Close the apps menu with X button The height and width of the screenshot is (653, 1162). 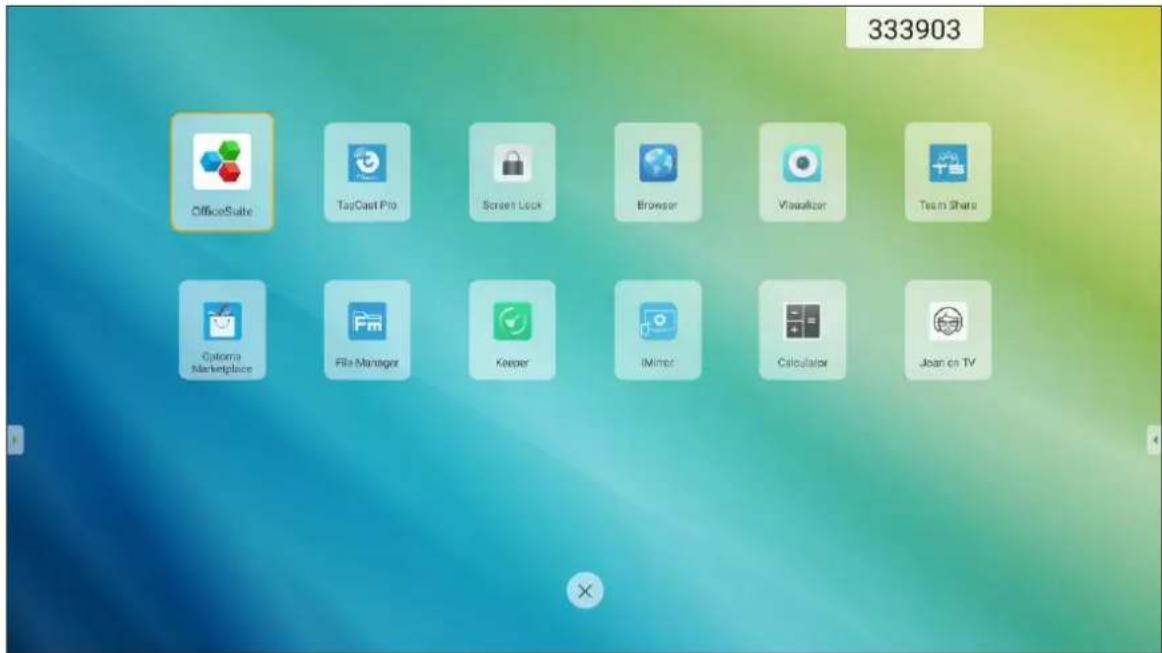click(x=585, y=591)
